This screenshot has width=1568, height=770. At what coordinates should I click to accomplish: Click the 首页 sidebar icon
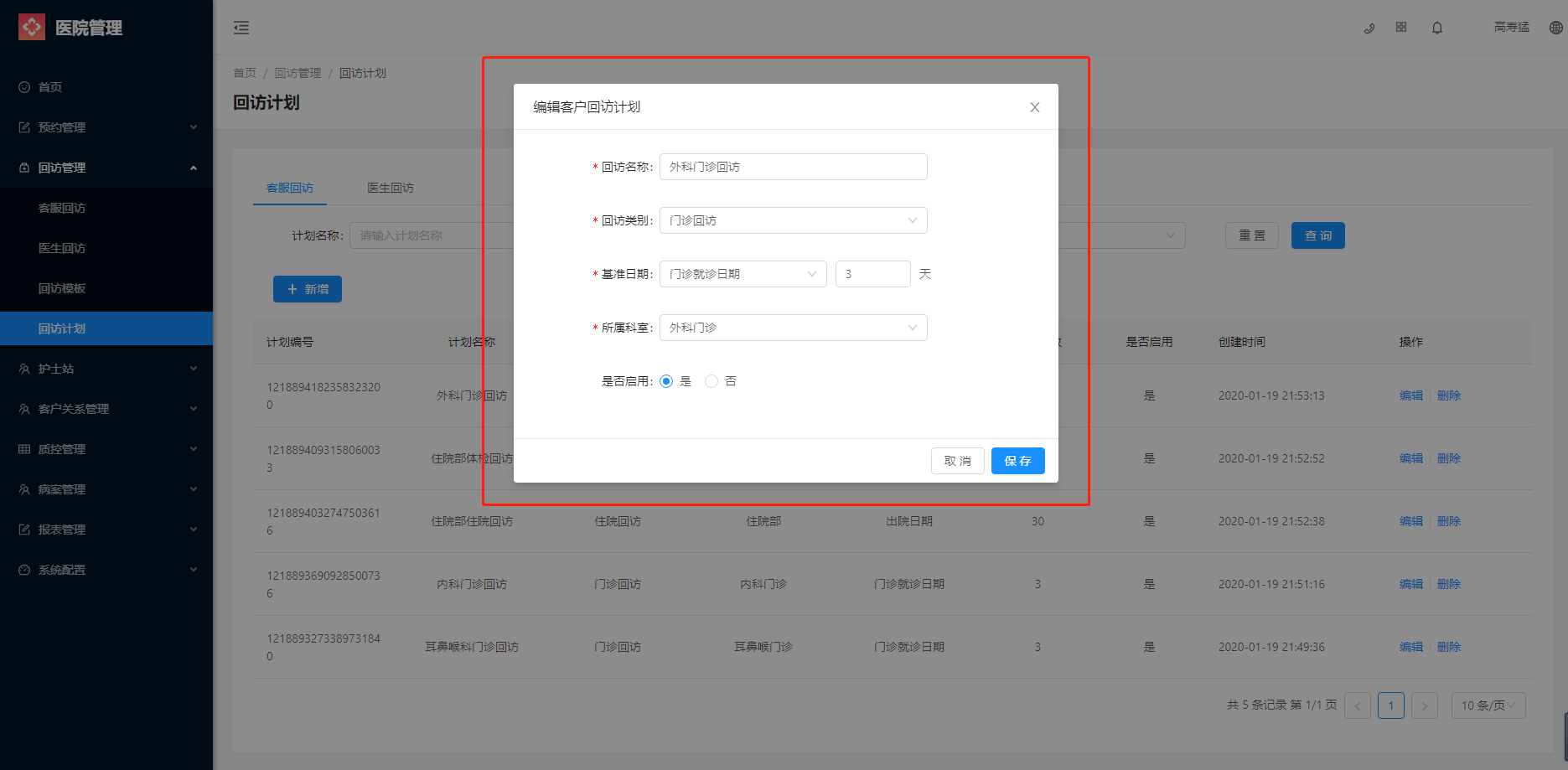point(24,87)
